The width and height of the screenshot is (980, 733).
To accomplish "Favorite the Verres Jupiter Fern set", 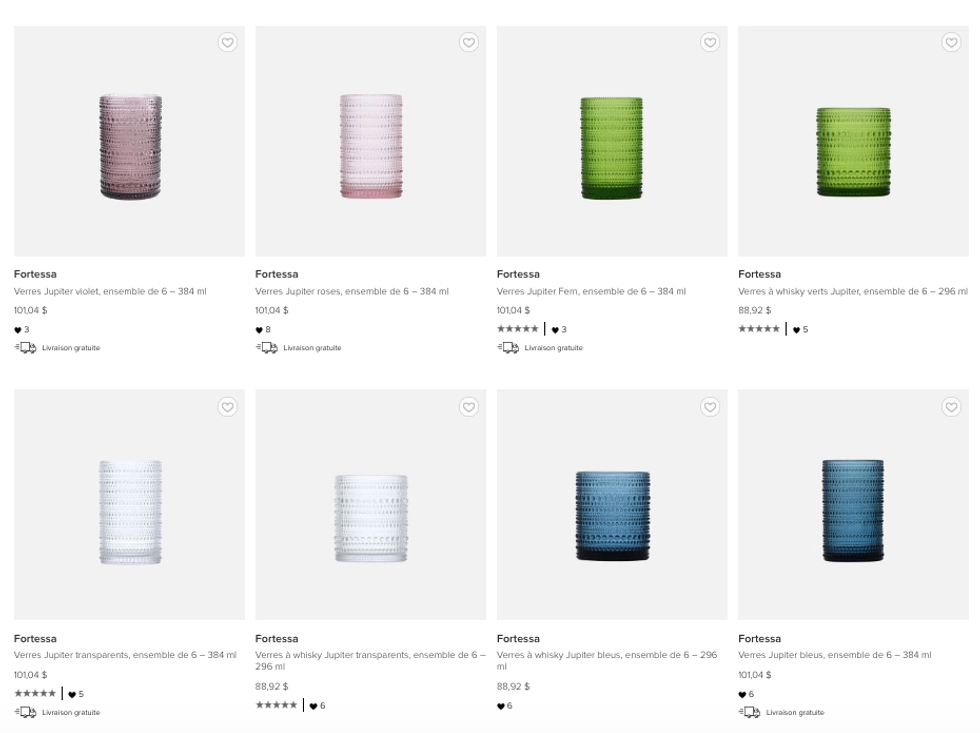I will [x=710, y=42].
